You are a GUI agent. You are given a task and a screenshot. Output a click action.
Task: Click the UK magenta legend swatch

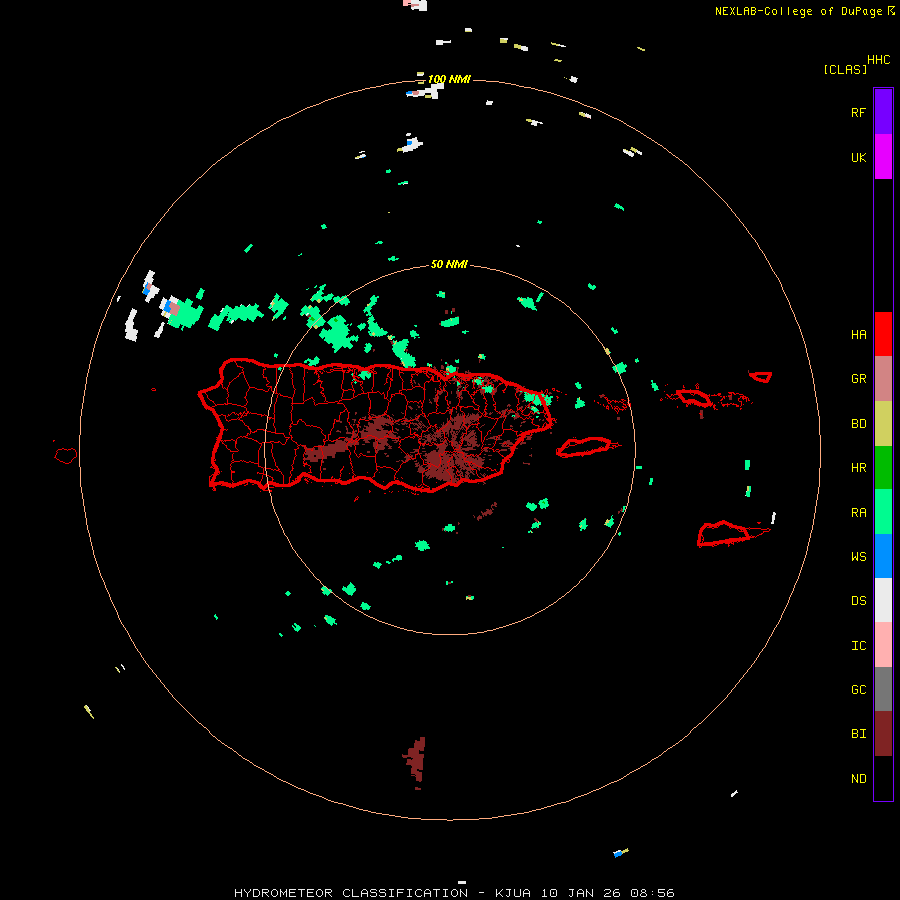point(883,157)
